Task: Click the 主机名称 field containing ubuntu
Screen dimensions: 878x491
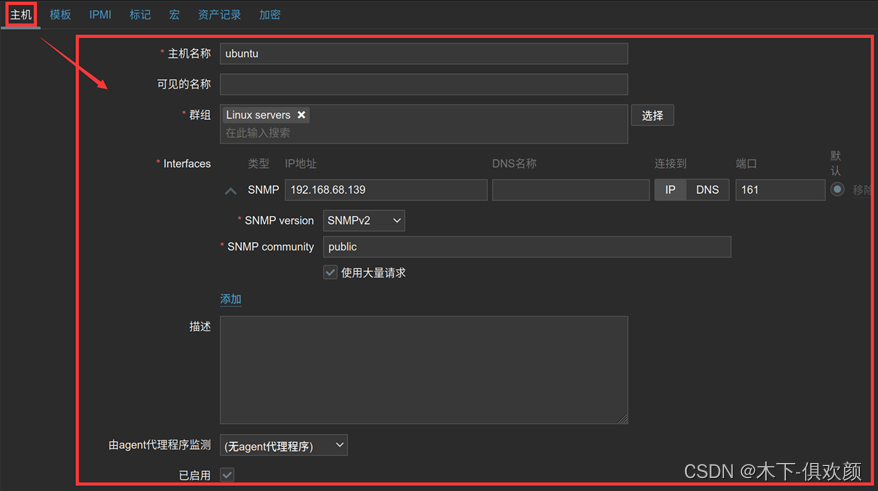Action: (423, 54)
